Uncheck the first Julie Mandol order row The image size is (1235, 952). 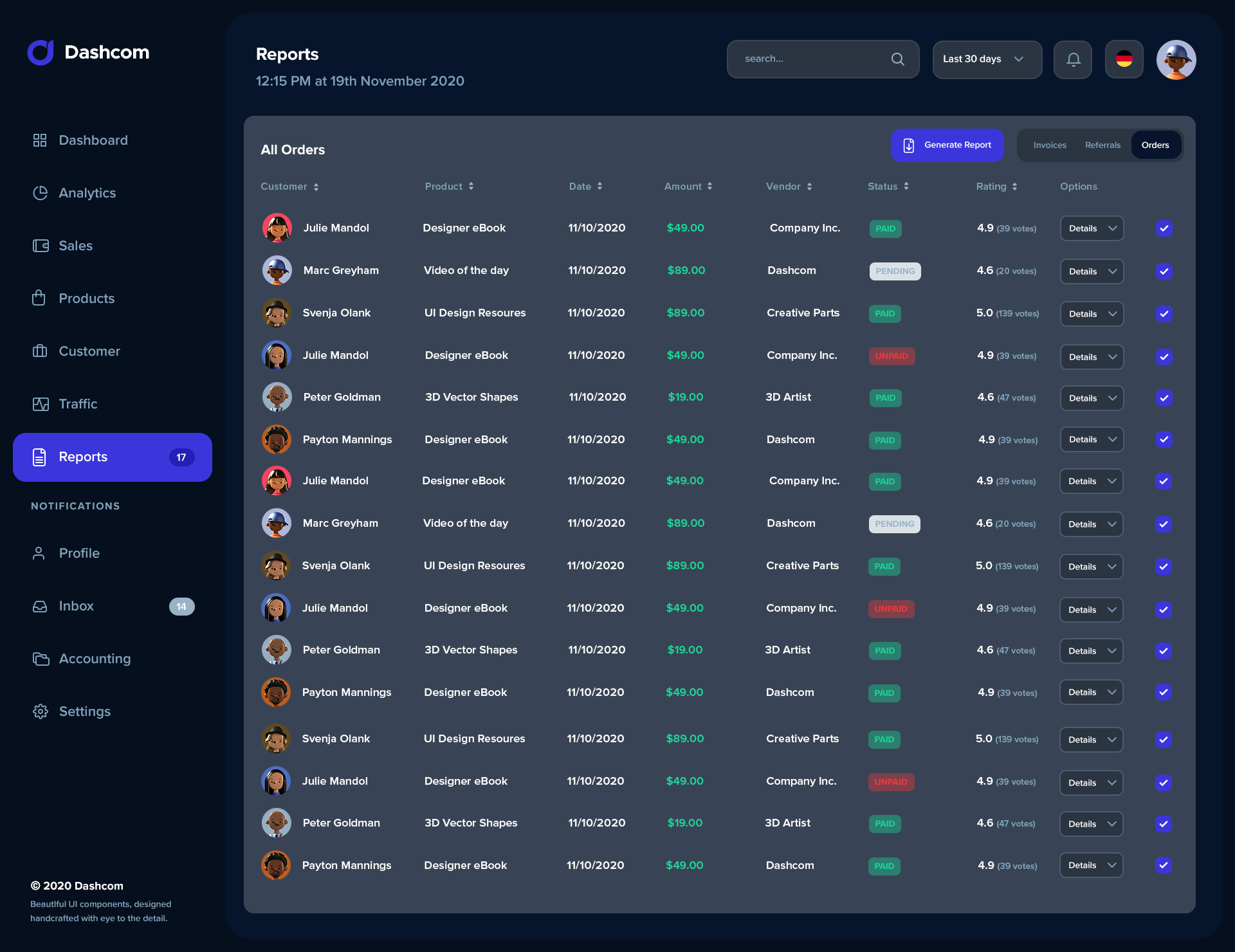(x=1164, y=228)
